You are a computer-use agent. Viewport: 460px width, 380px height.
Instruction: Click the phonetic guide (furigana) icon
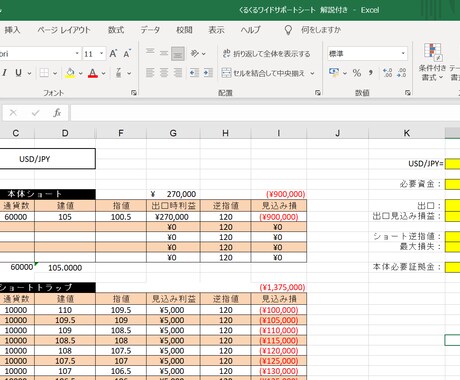pyautogui.click(x=119, y=73)
